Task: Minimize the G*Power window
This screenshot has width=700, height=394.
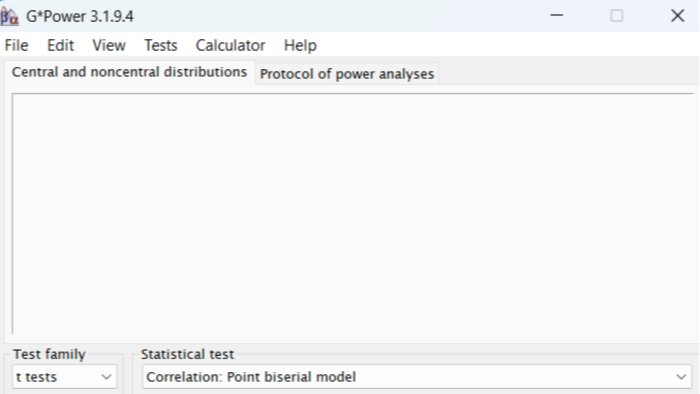Action: (x=557, y=16)
